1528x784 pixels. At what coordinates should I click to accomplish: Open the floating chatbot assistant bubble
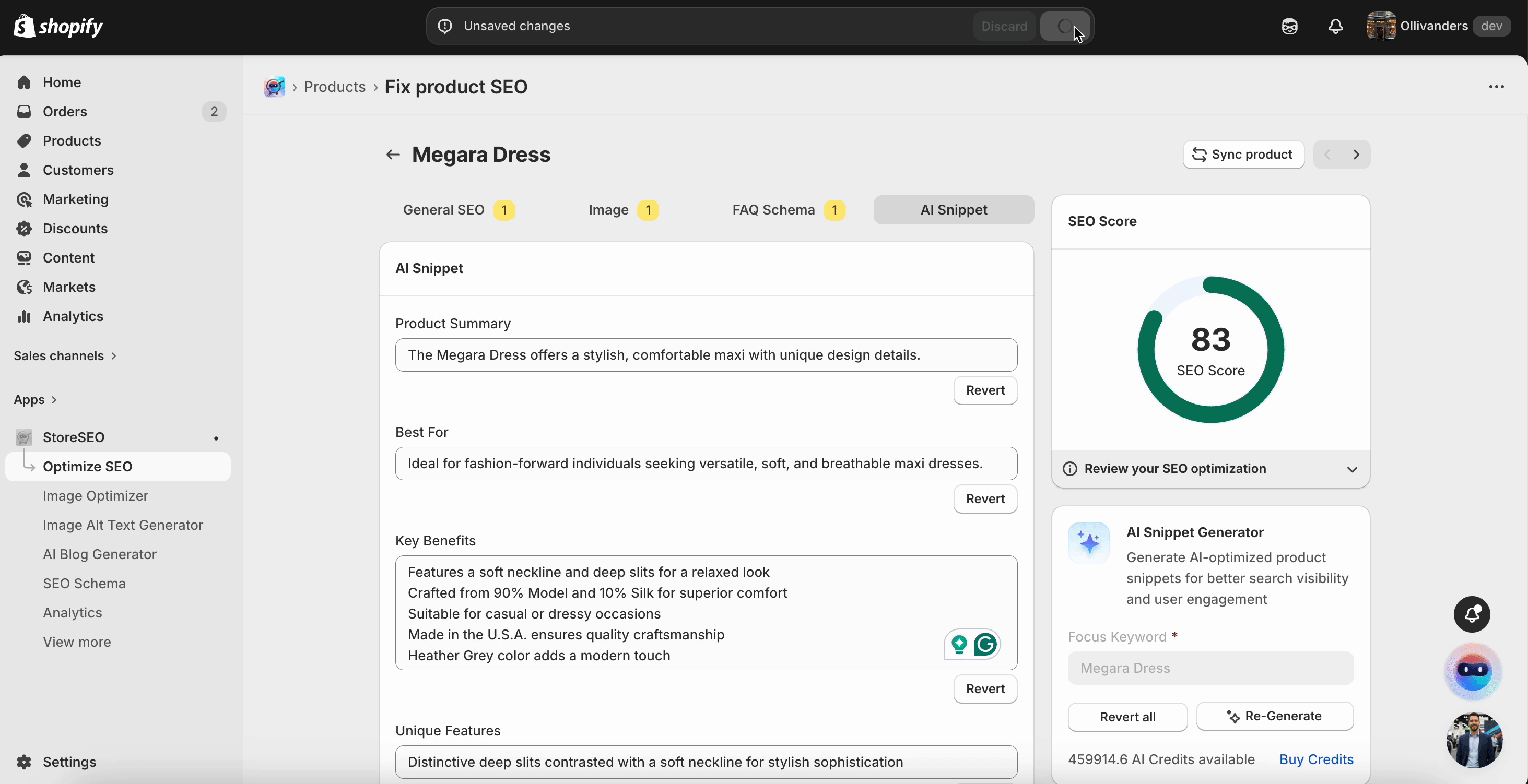point(1474,672)
